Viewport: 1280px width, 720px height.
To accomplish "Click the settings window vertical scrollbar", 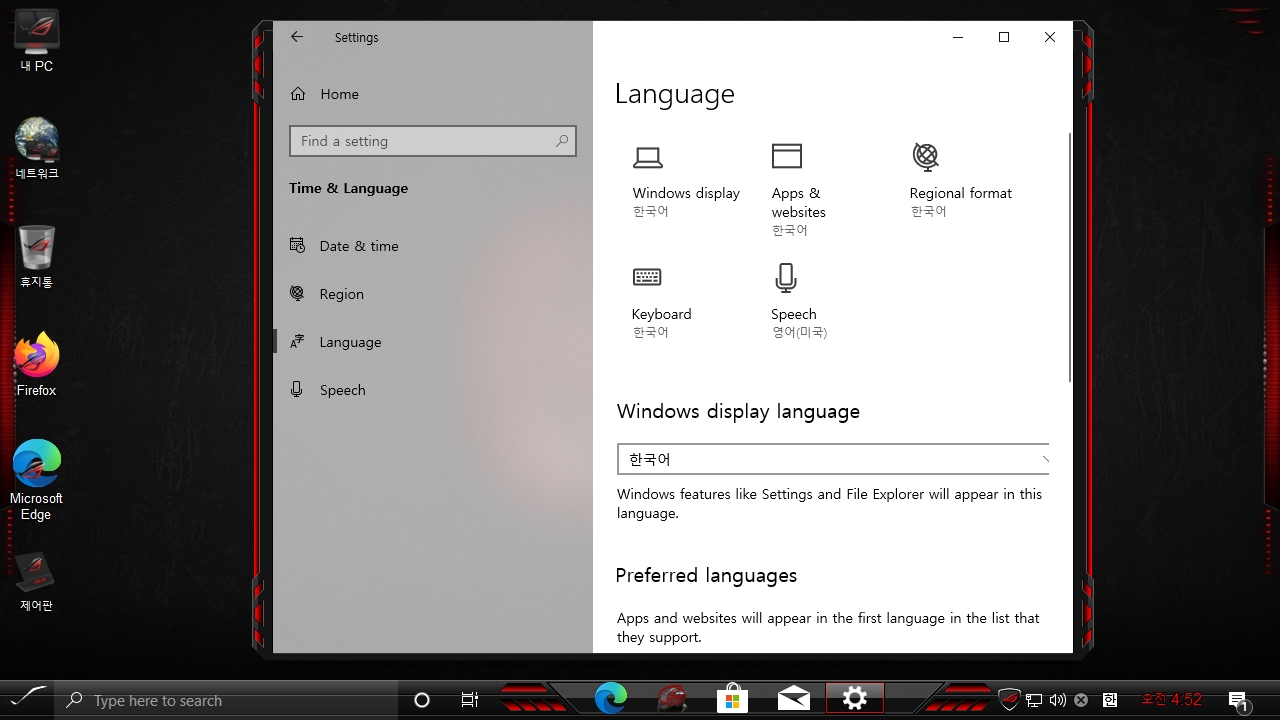I will click(x=1069, y=257).
